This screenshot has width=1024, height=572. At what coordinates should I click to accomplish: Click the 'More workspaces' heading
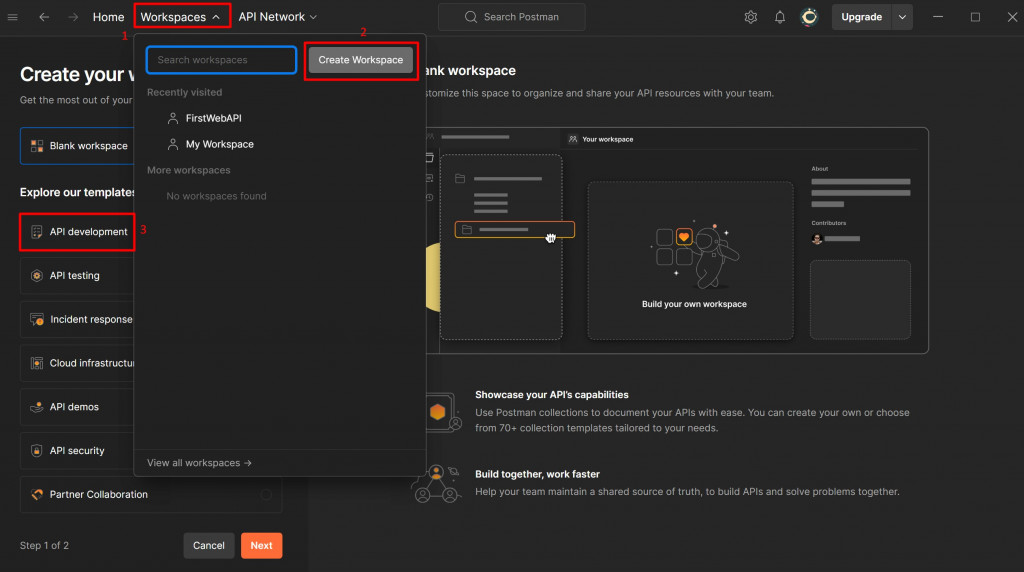[x=189, y=170]
